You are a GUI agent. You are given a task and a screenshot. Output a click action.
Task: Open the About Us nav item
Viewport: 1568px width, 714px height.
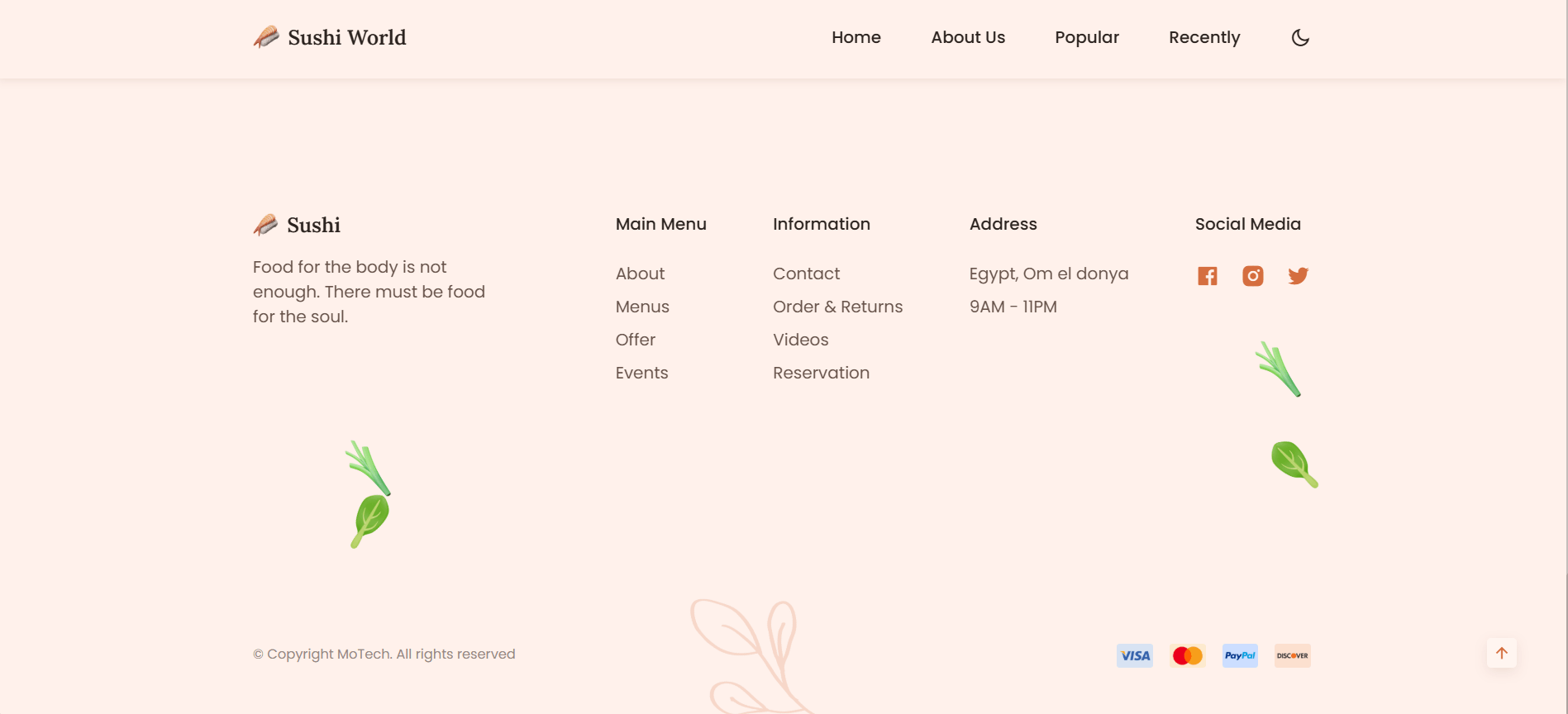[x=968, y=37]
